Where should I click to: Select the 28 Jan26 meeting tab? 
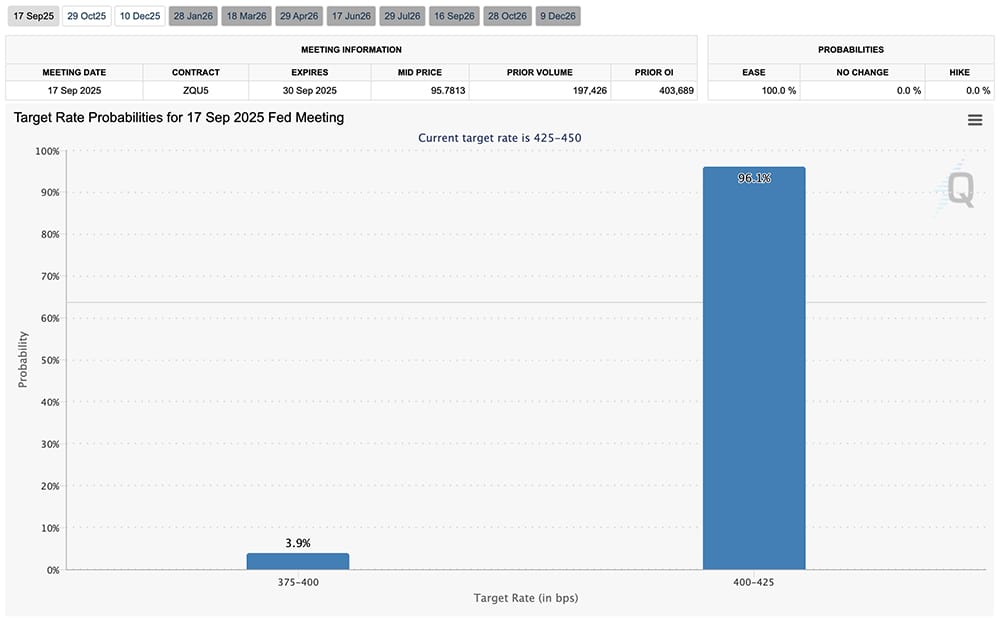[193, 16]
